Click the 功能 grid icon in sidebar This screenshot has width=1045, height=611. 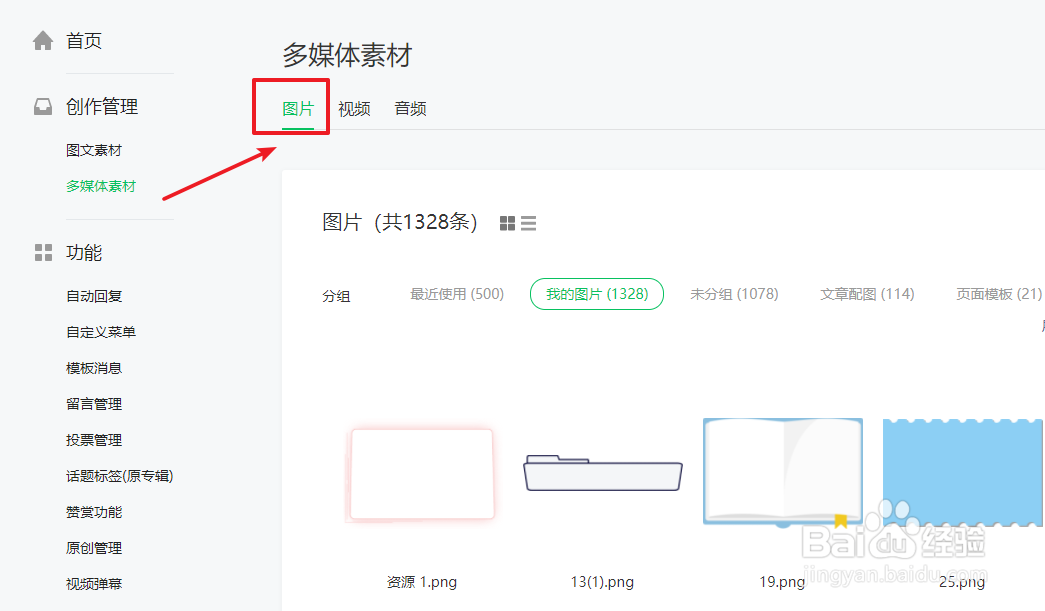click(x=42, y=253)
